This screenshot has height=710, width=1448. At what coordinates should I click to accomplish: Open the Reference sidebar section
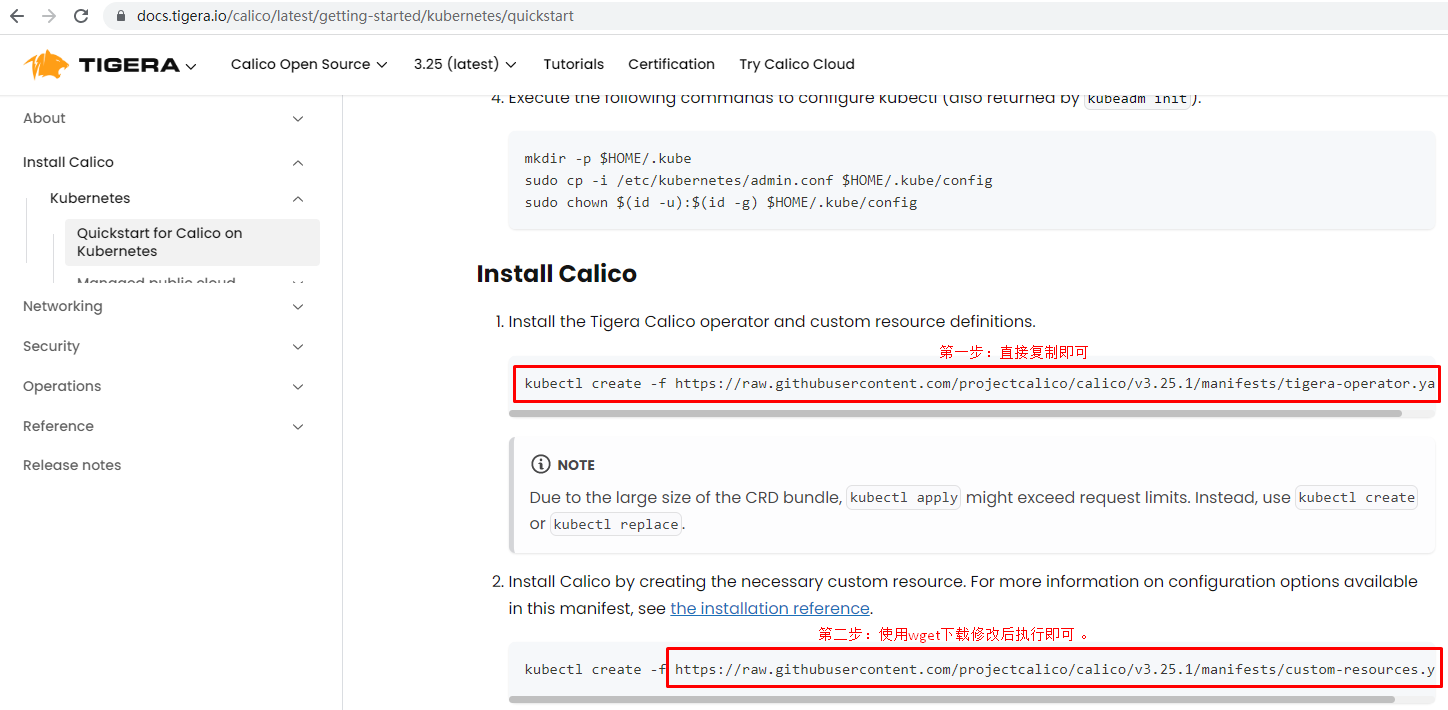pos(58,426)
